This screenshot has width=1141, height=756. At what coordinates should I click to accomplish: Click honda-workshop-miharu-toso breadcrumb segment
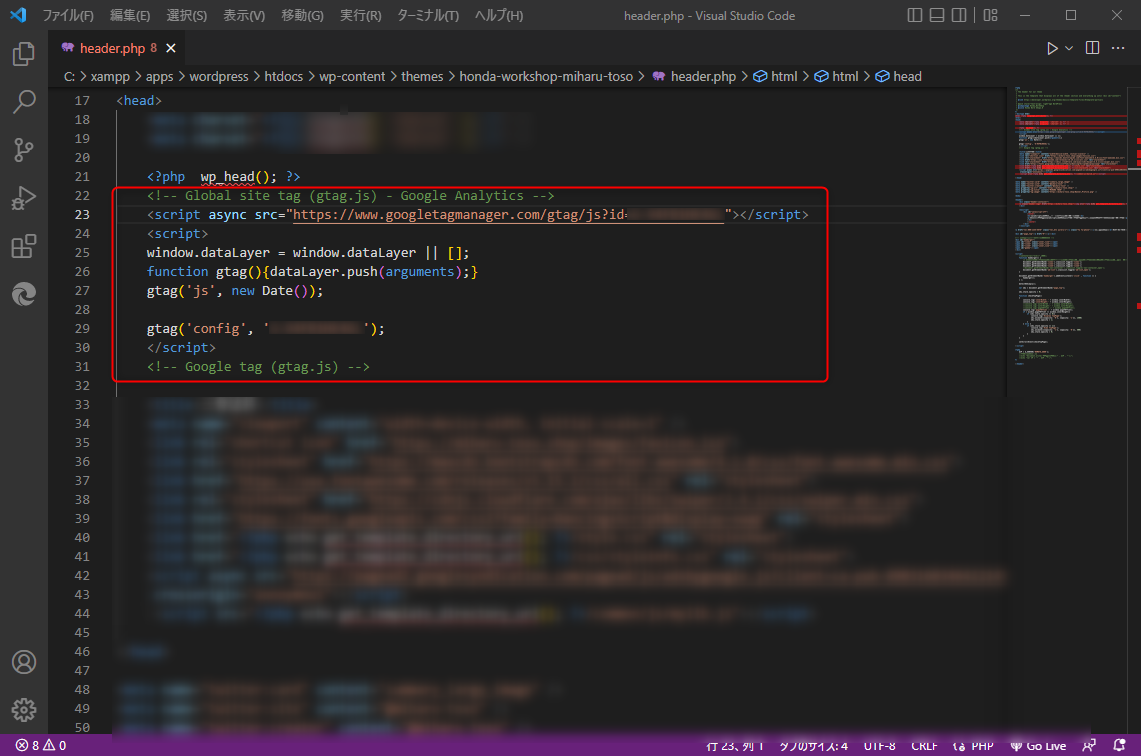(546, 76)
